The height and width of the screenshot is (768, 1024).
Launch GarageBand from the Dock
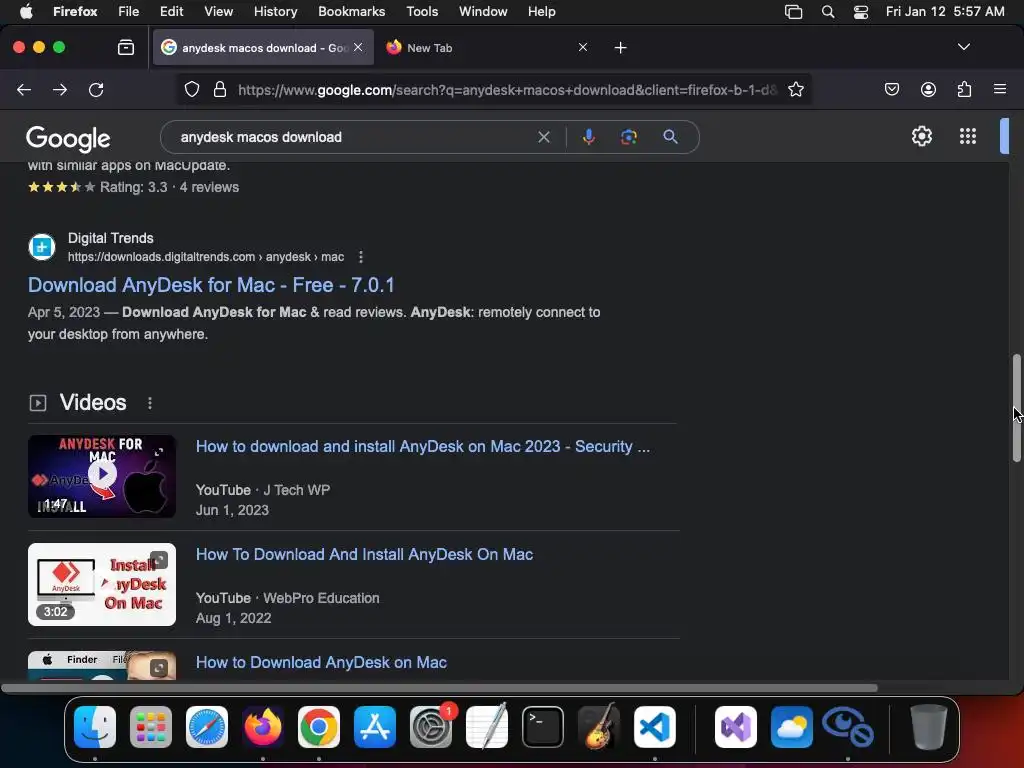pos(599,727)
